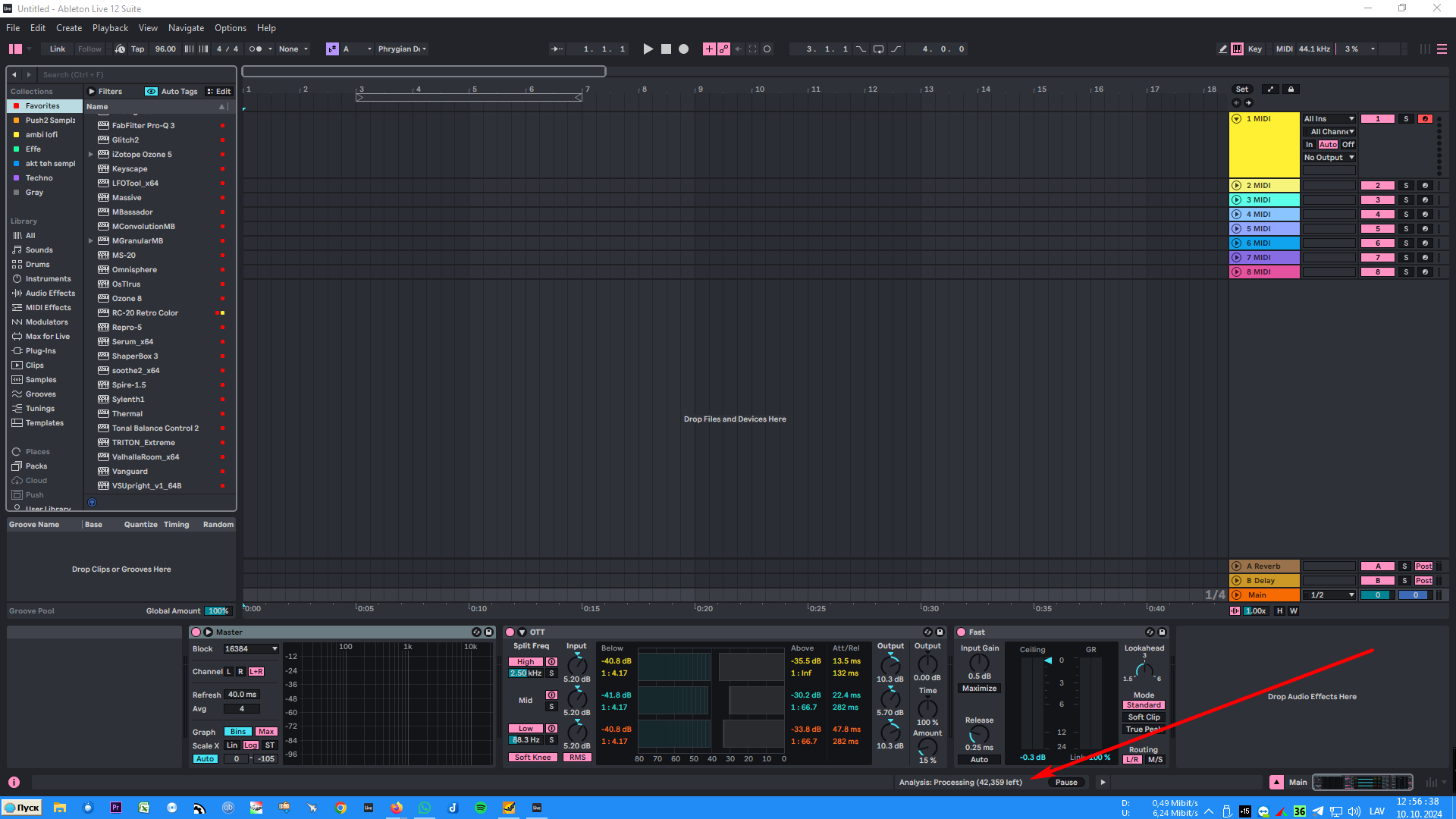The image size is (1456, 819).
Task: Open the Navigate menu
Action: click(x=186, y=28)
